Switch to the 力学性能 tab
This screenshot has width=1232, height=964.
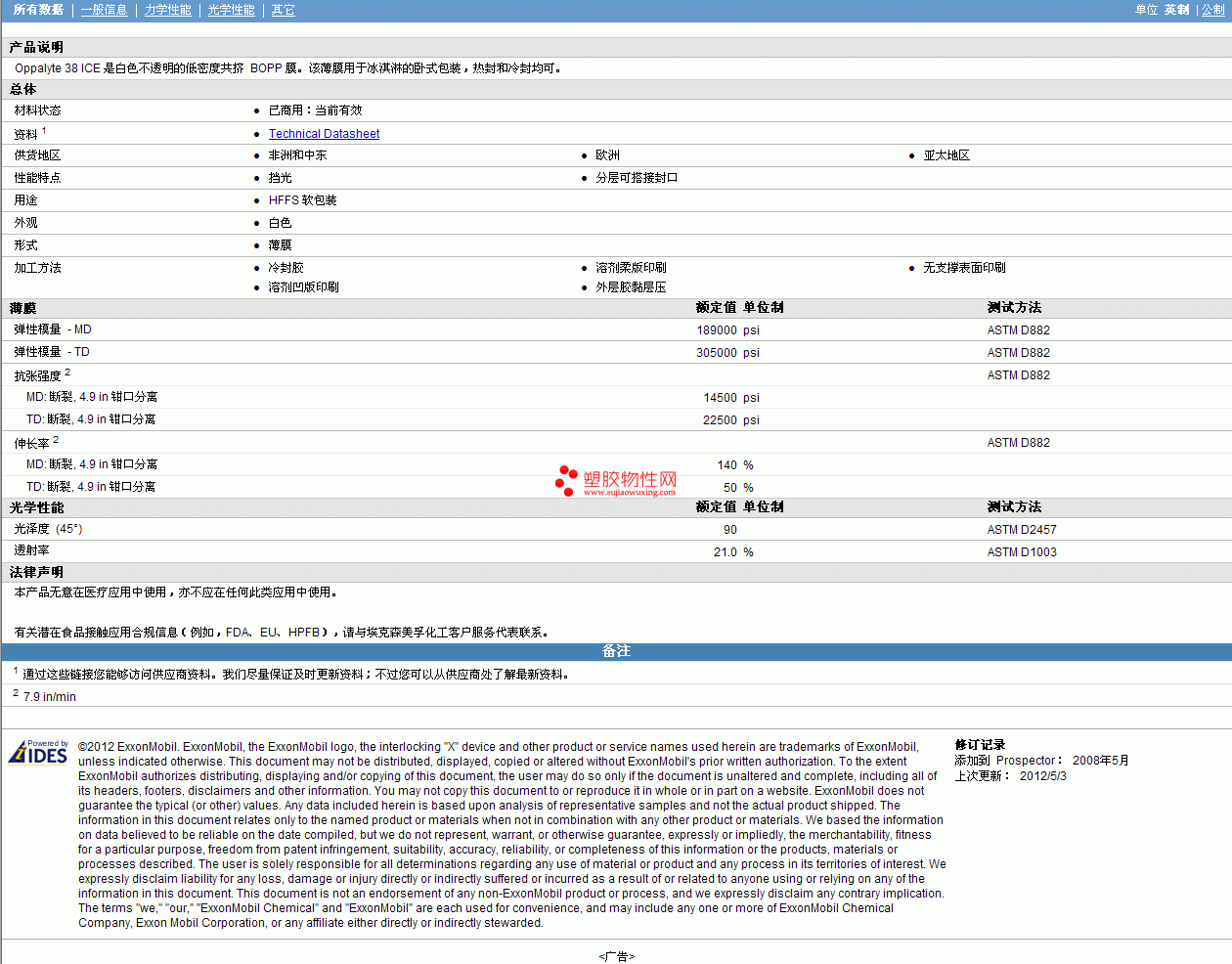[167, 10]
